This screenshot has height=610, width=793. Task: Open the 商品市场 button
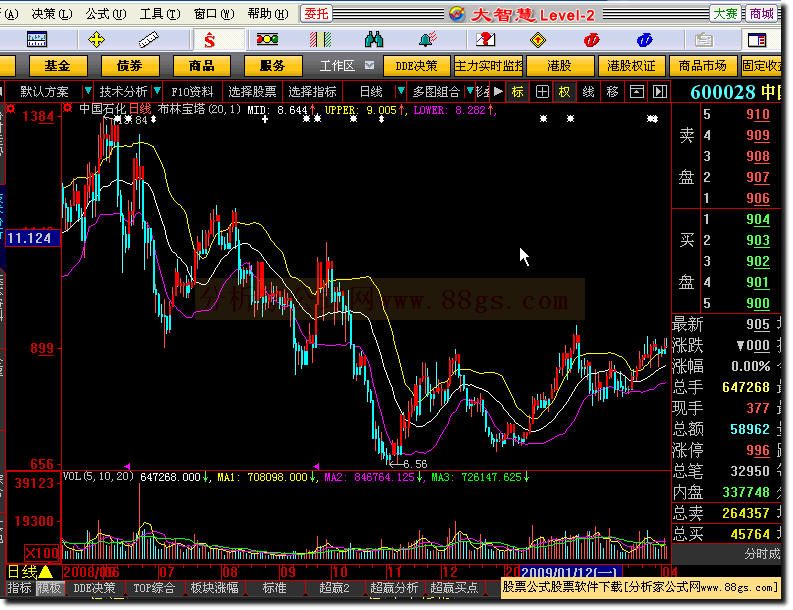pyautogui.click(x=702, y=66)
